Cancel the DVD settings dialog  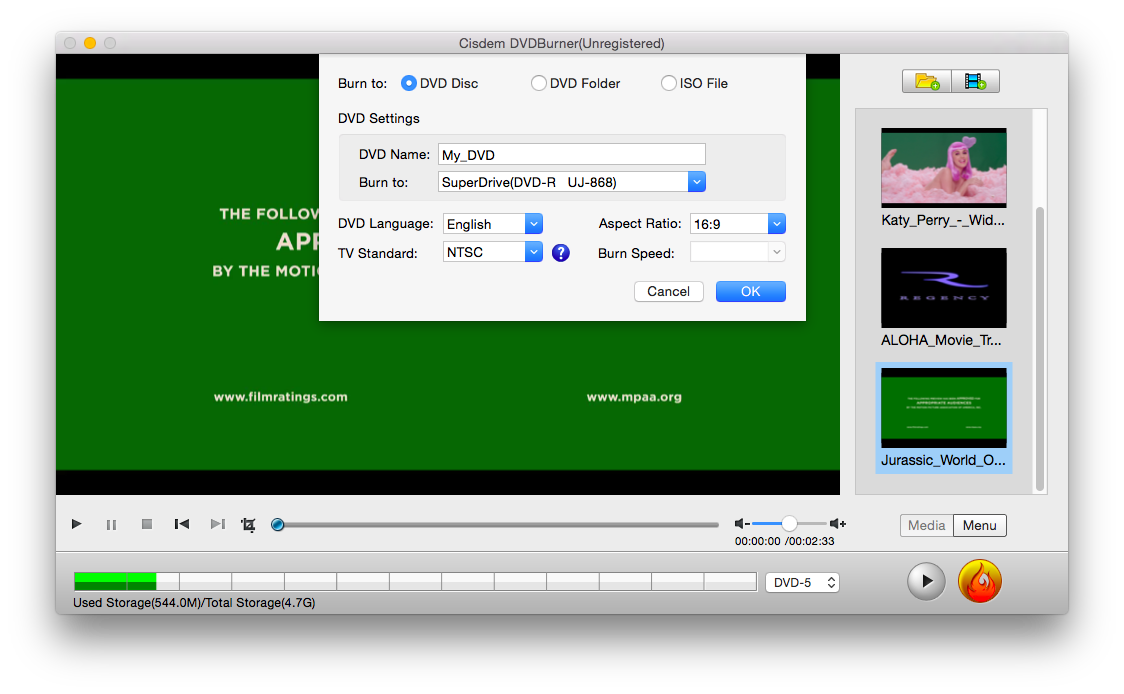point(668,291)
